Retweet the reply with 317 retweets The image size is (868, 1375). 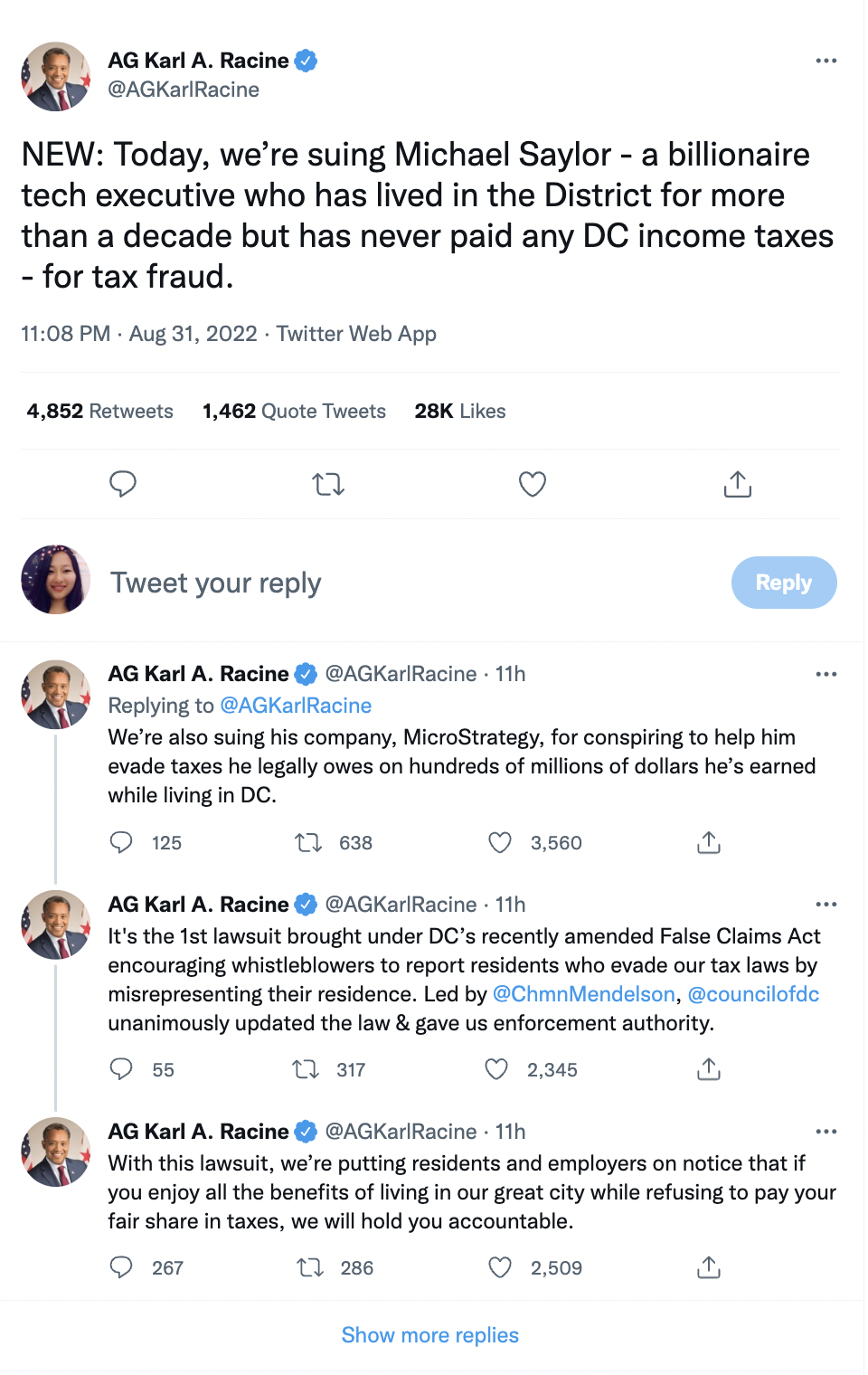pos(306,1070)
